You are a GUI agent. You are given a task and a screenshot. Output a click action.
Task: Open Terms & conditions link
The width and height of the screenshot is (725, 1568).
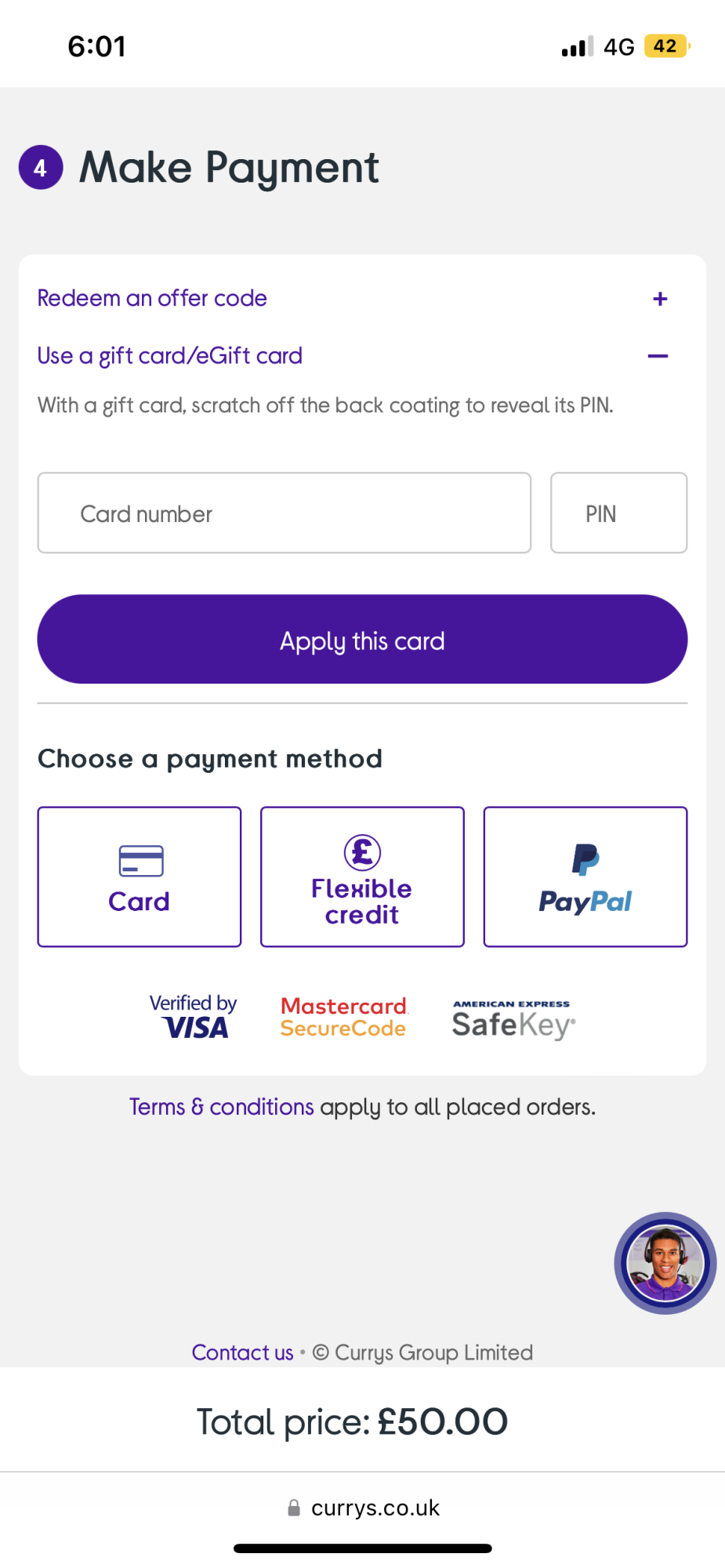click(221, 1107)
